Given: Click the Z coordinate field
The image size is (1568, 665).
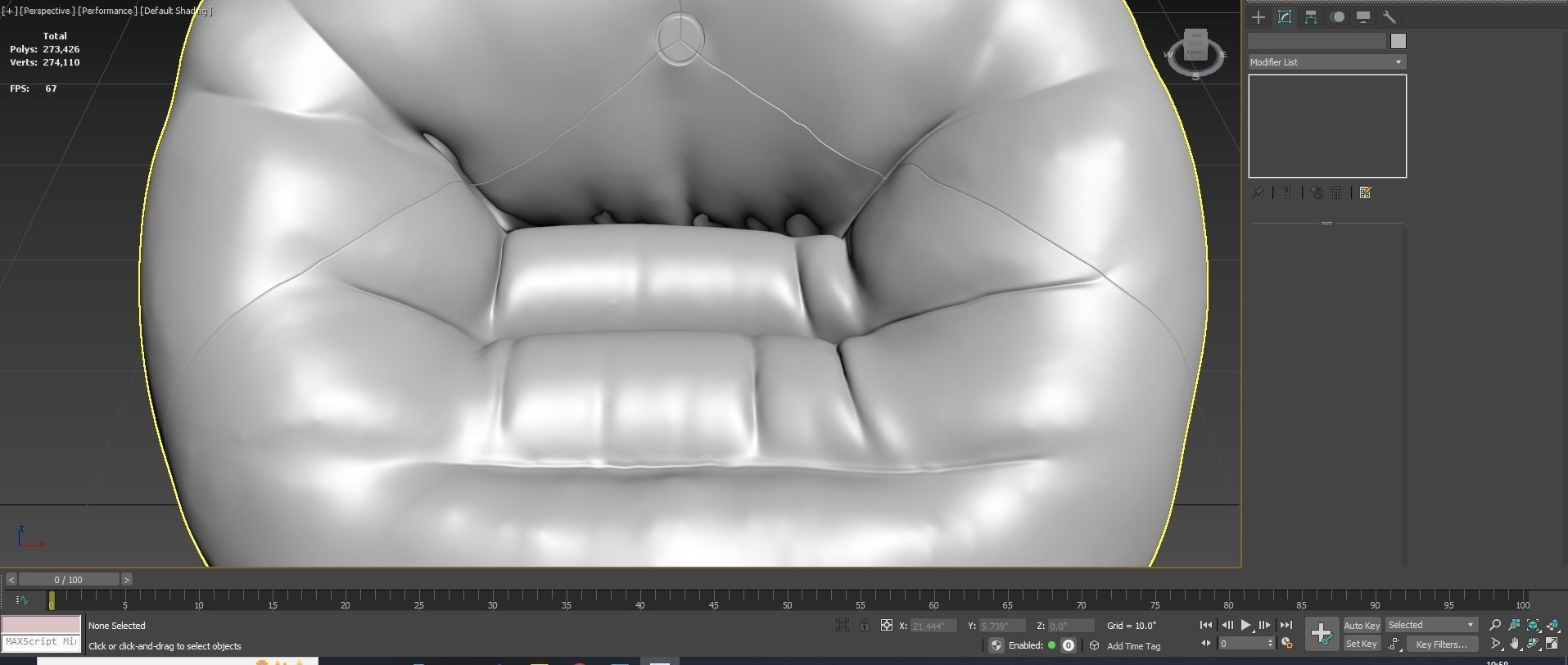Looking at the screenshot, I should (x=1071, y=626).
